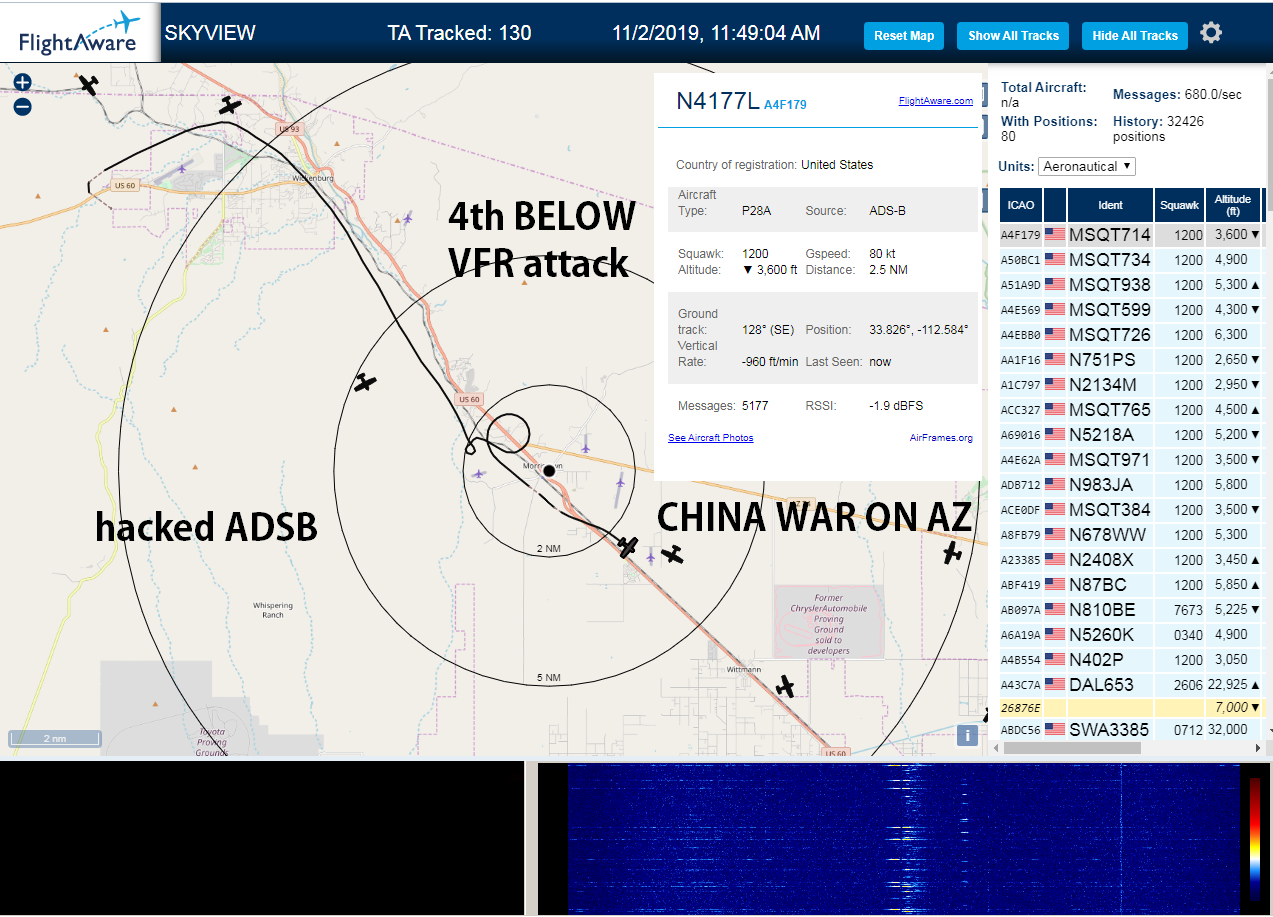Sort table by ICAO column header
The height and width of the screenshot is (917, 1273).
click(1021, 205)
